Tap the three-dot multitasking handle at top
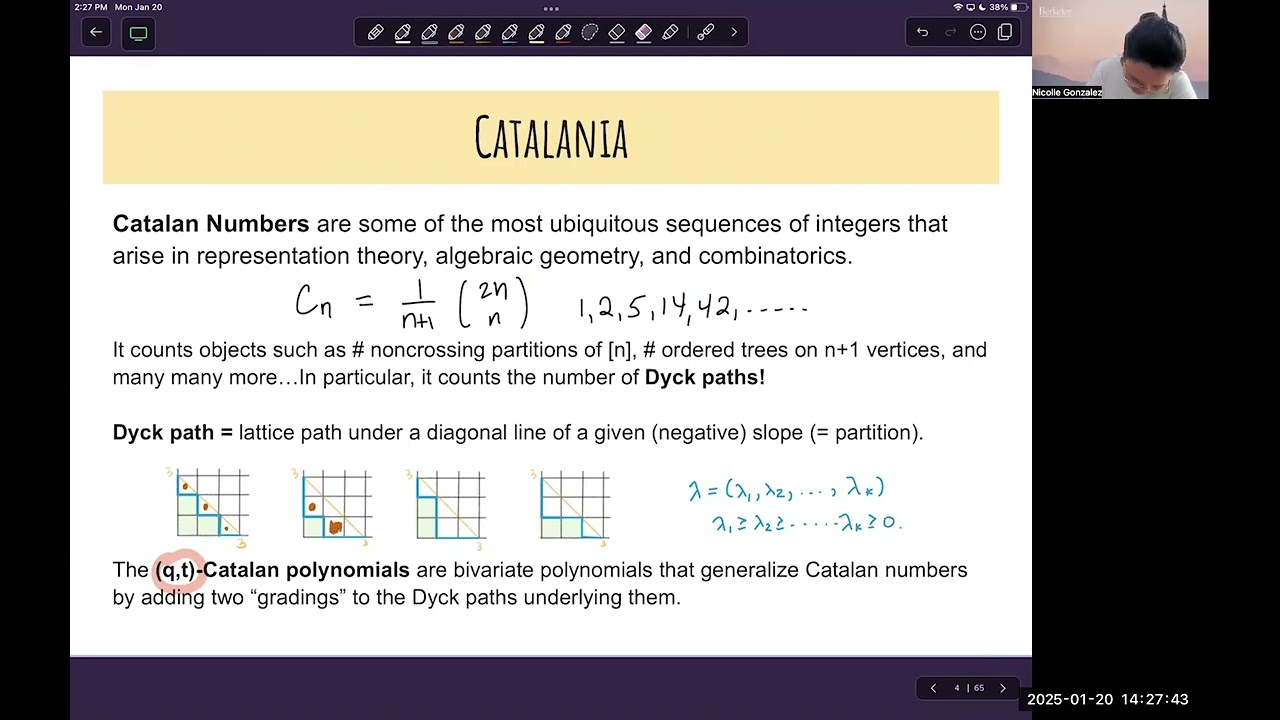1280x720 pixels. coord(551,8)
